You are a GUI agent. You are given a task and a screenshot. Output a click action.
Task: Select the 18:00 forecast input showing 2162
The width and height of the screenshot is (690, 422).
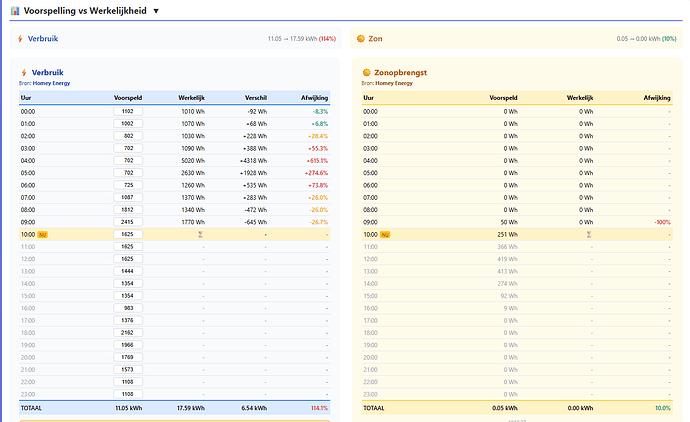point(128,331)
